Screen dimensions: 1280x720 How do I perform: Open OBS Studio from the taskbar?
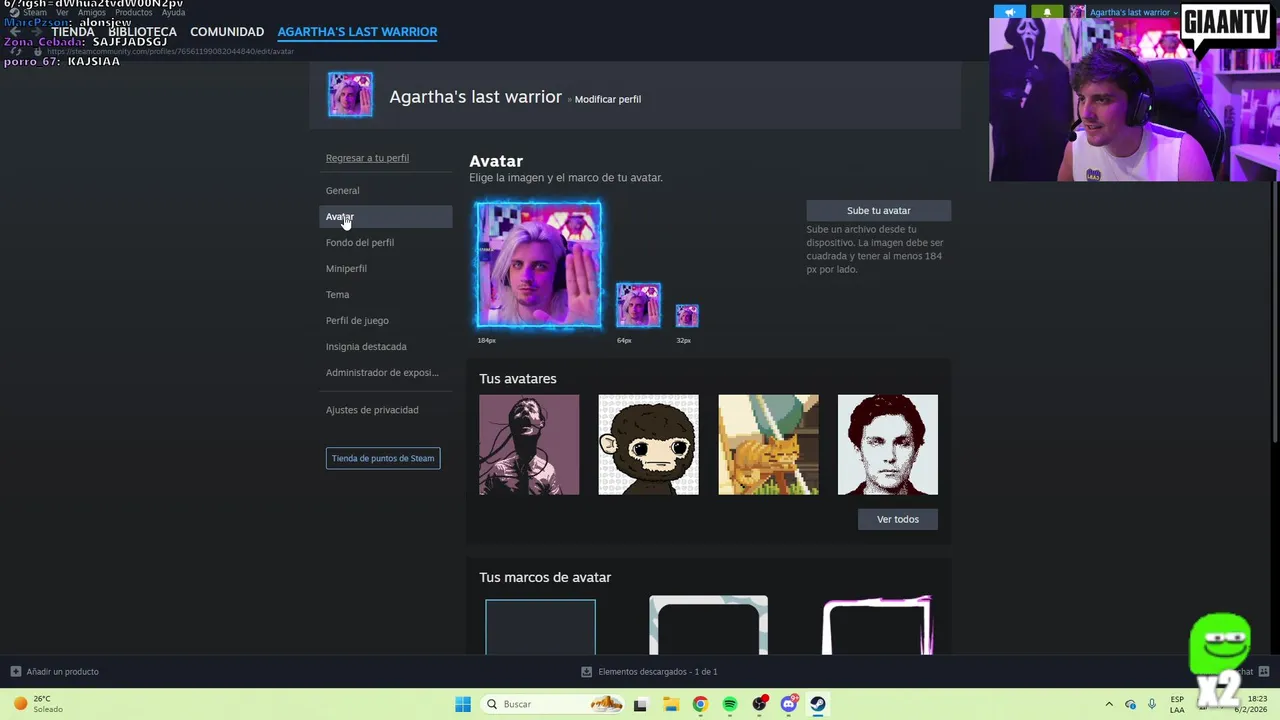point(760,704)
